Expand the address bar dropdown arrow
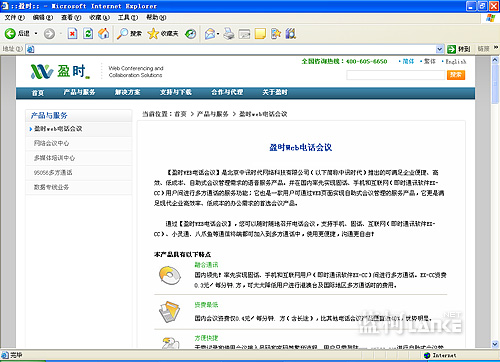This screenshot has height=362, width=500. pos(440,49)
